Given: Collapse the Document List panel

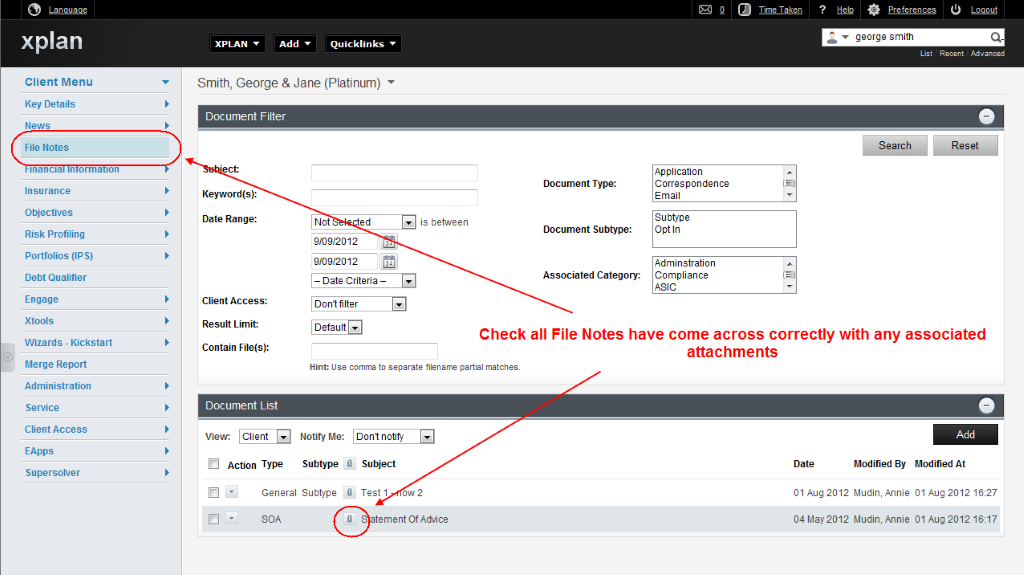Looking at the screenshot, I should (x=987, y=406).
